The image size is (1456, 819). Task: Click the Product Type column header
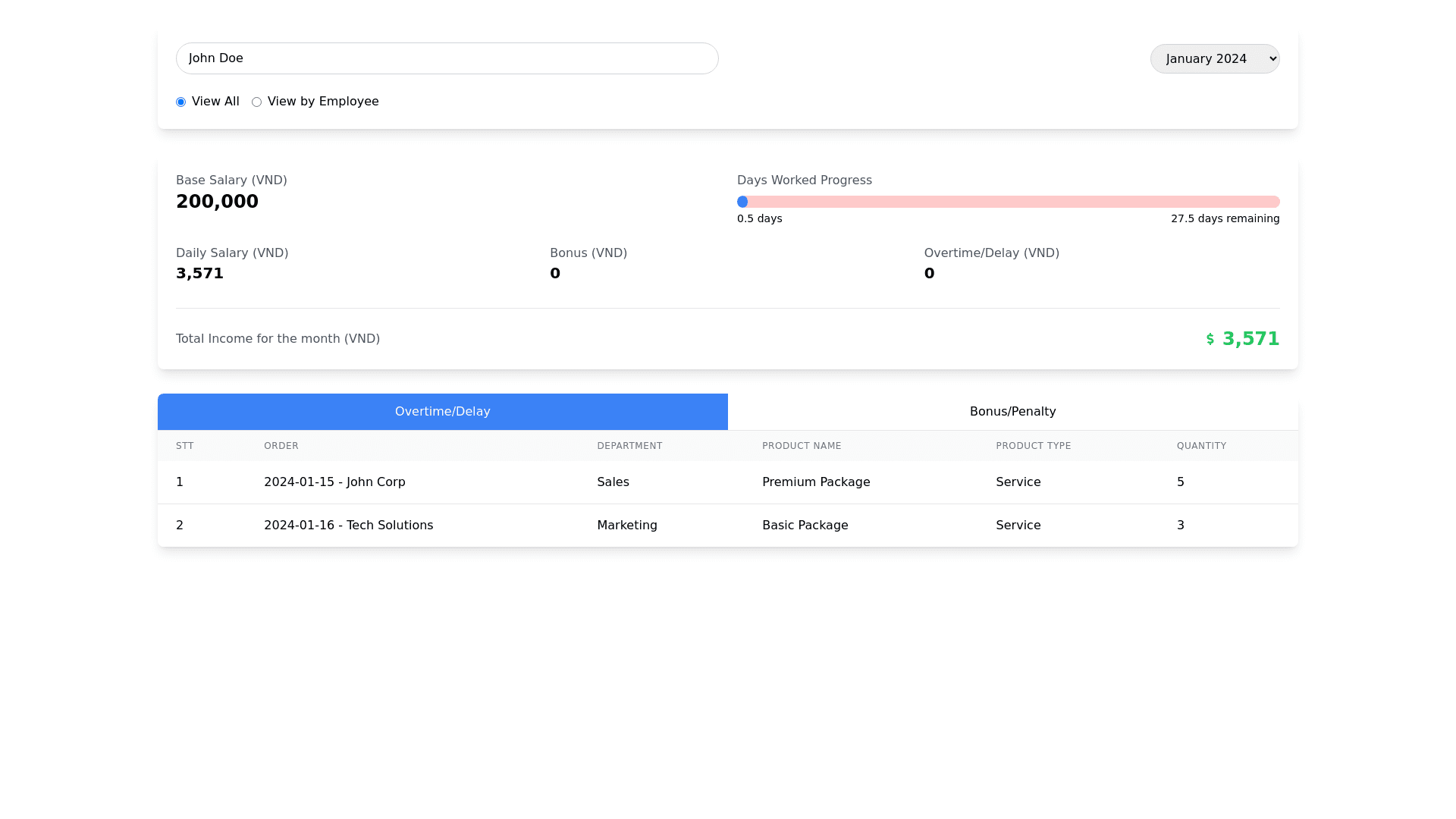(1033, 446)
